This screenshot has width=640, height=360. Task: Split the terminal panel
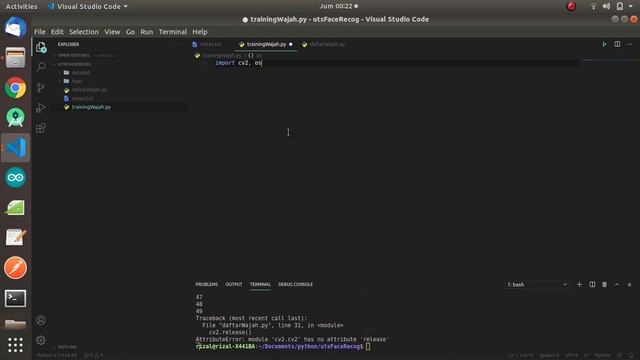592,284
